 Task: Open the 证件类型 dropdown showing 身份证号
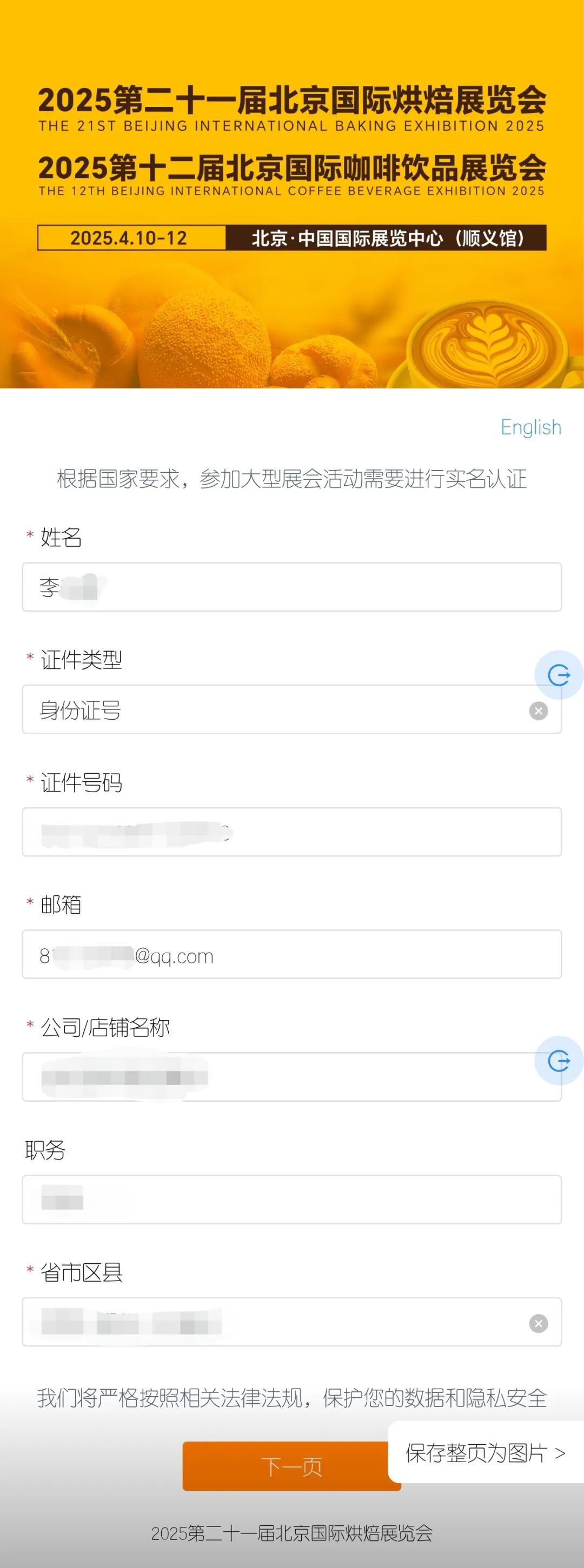coord(291,710)
